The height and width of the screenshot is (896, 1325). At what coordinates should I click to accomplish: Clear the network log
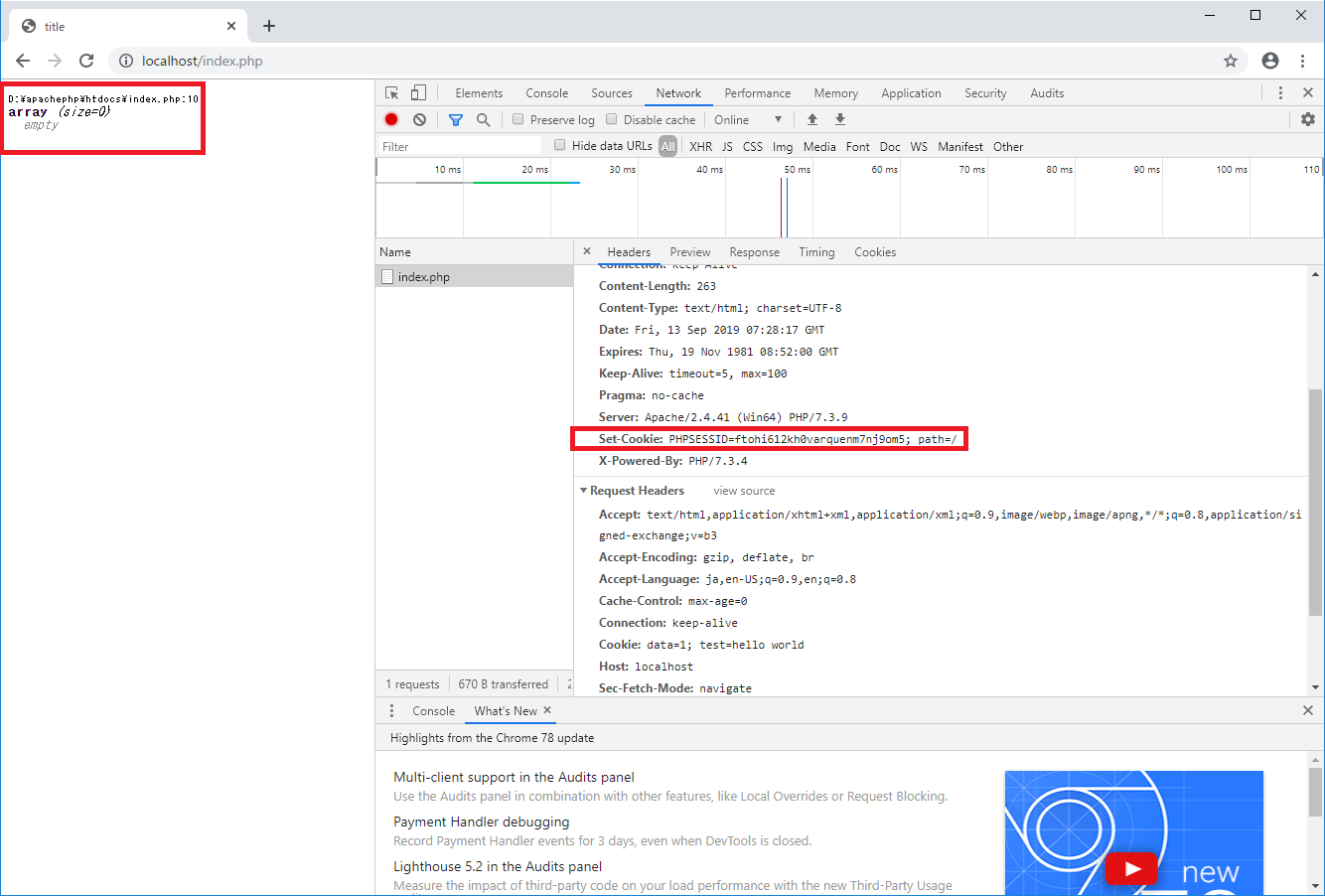[419, 119]
